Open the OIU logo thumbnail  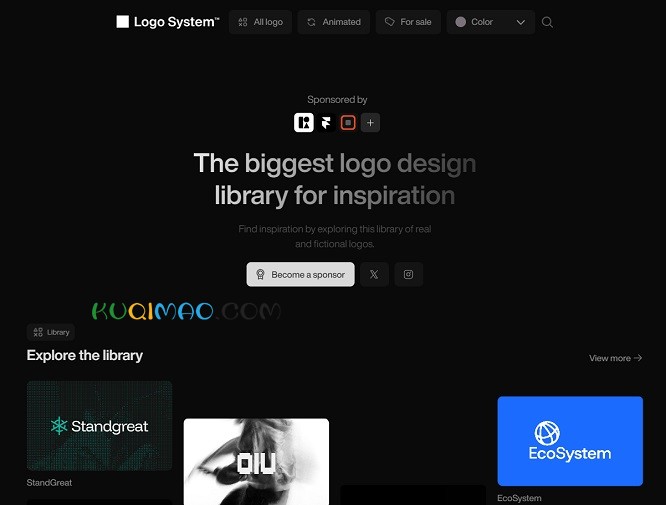(x=256, y=462)
